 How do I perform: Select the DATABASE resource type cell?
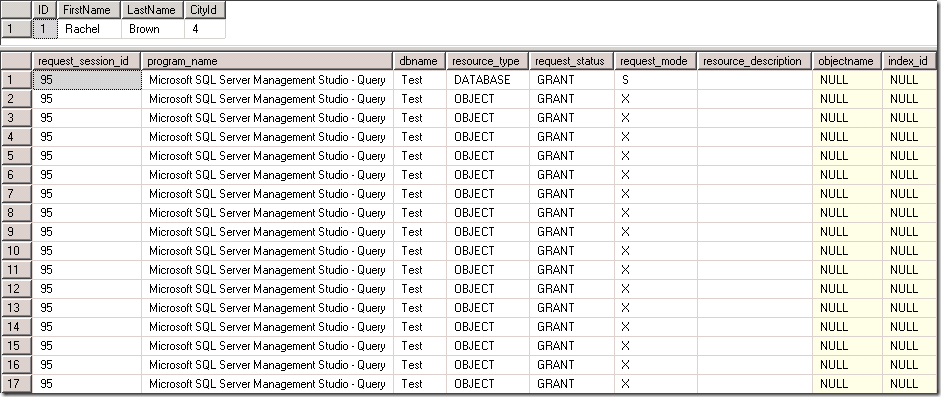(488, 80)
